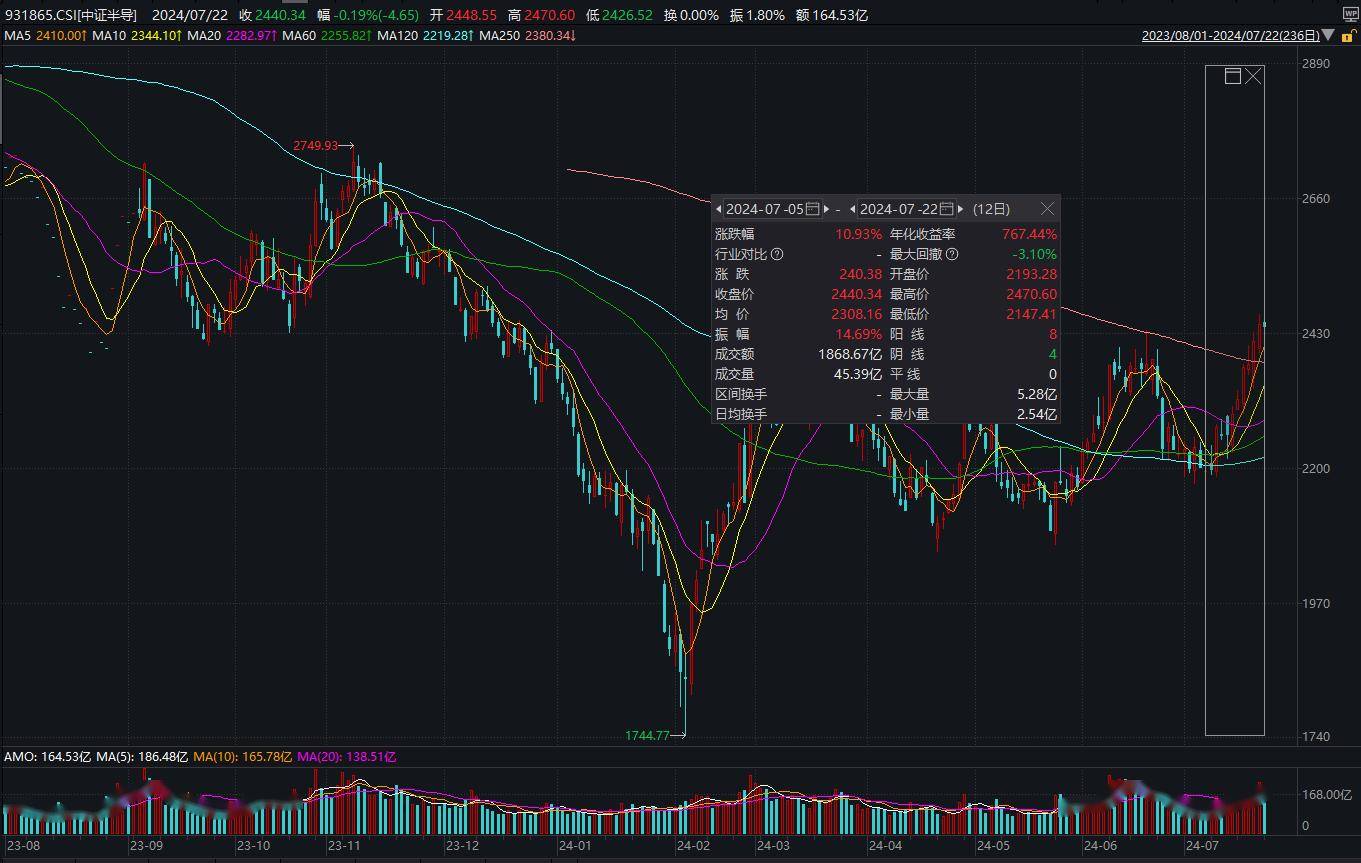Click the 2890 price axis label
This screenshot has width=1361, height=863.
tap(1317, 63)
